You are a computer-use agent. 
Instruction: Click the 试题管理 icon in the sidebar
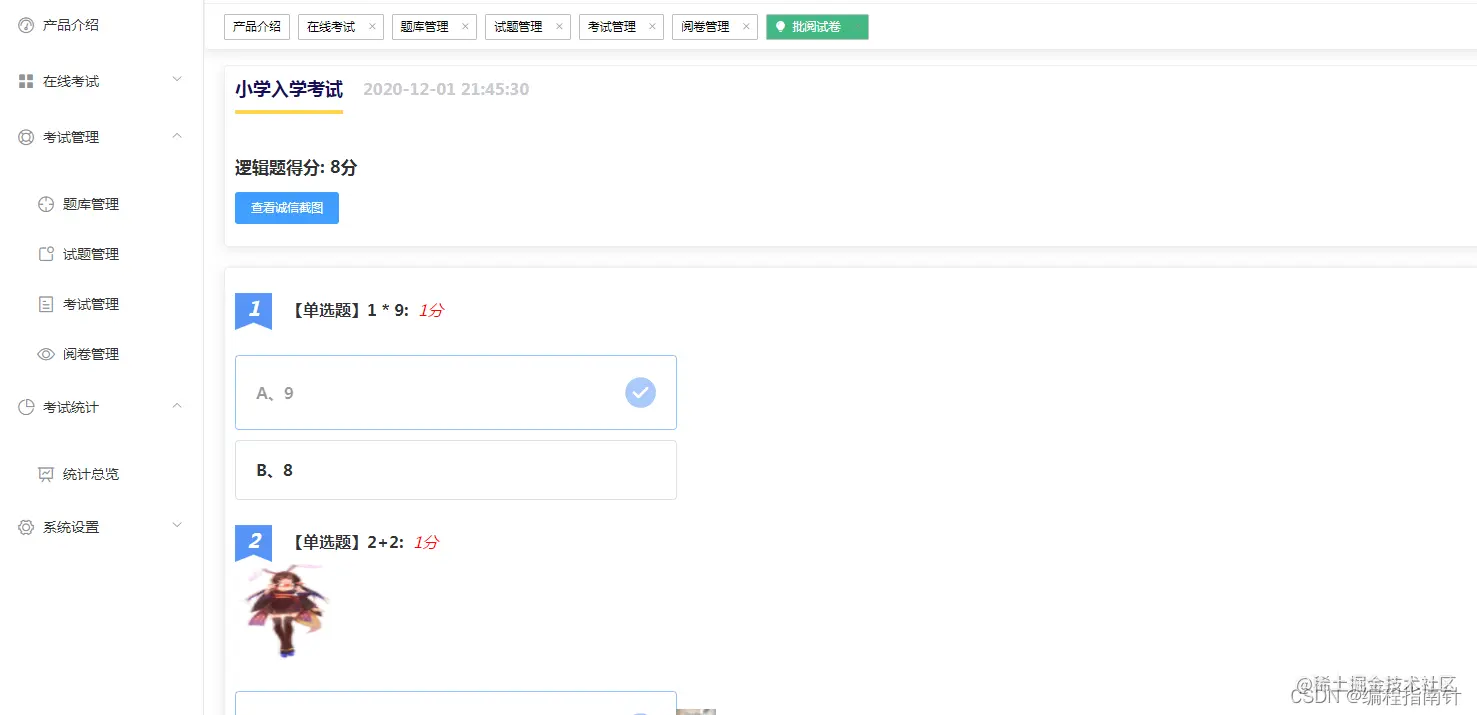point(46,254)
